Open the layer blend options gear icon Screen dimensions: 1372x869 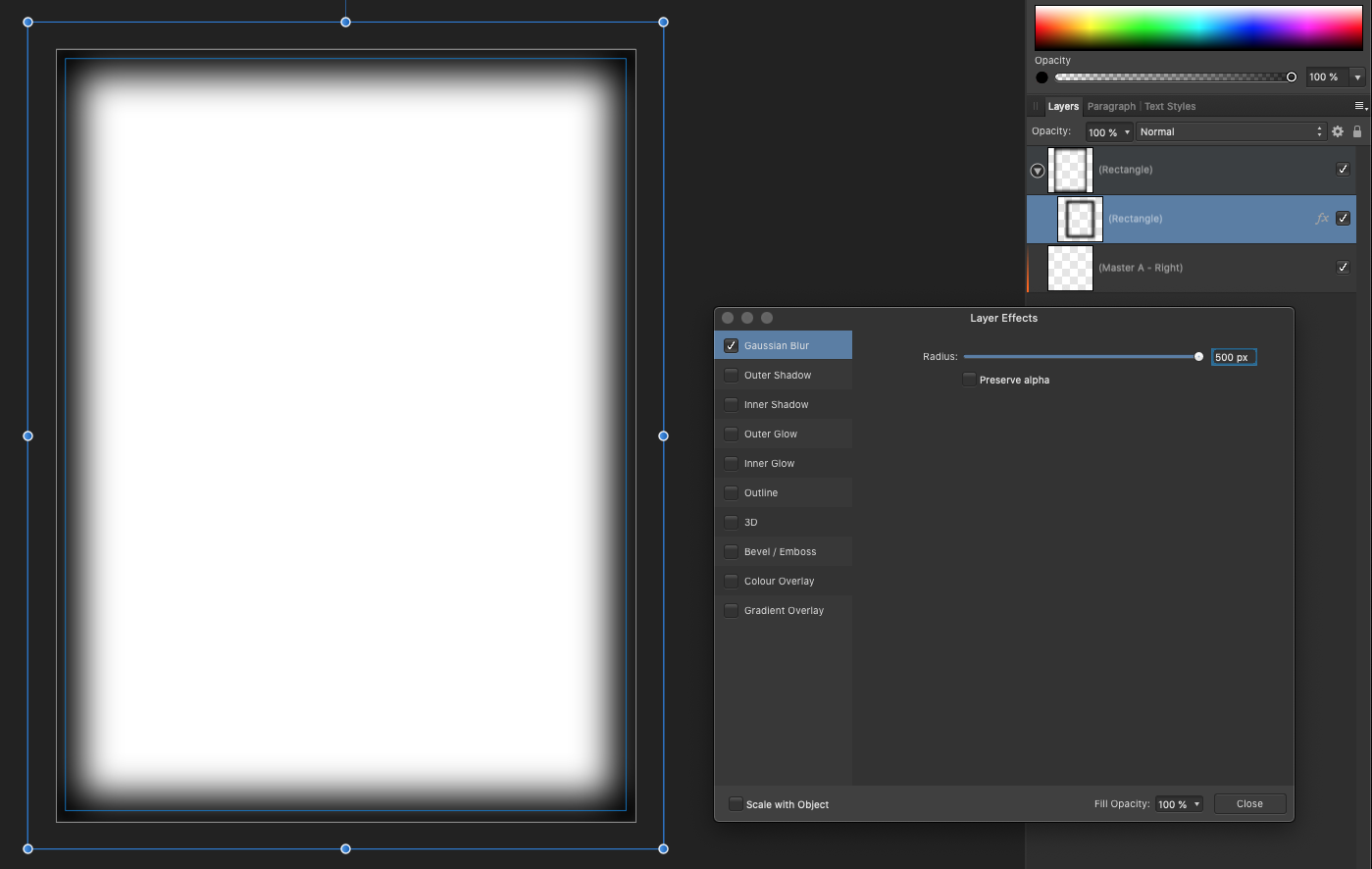[1338, 131]
